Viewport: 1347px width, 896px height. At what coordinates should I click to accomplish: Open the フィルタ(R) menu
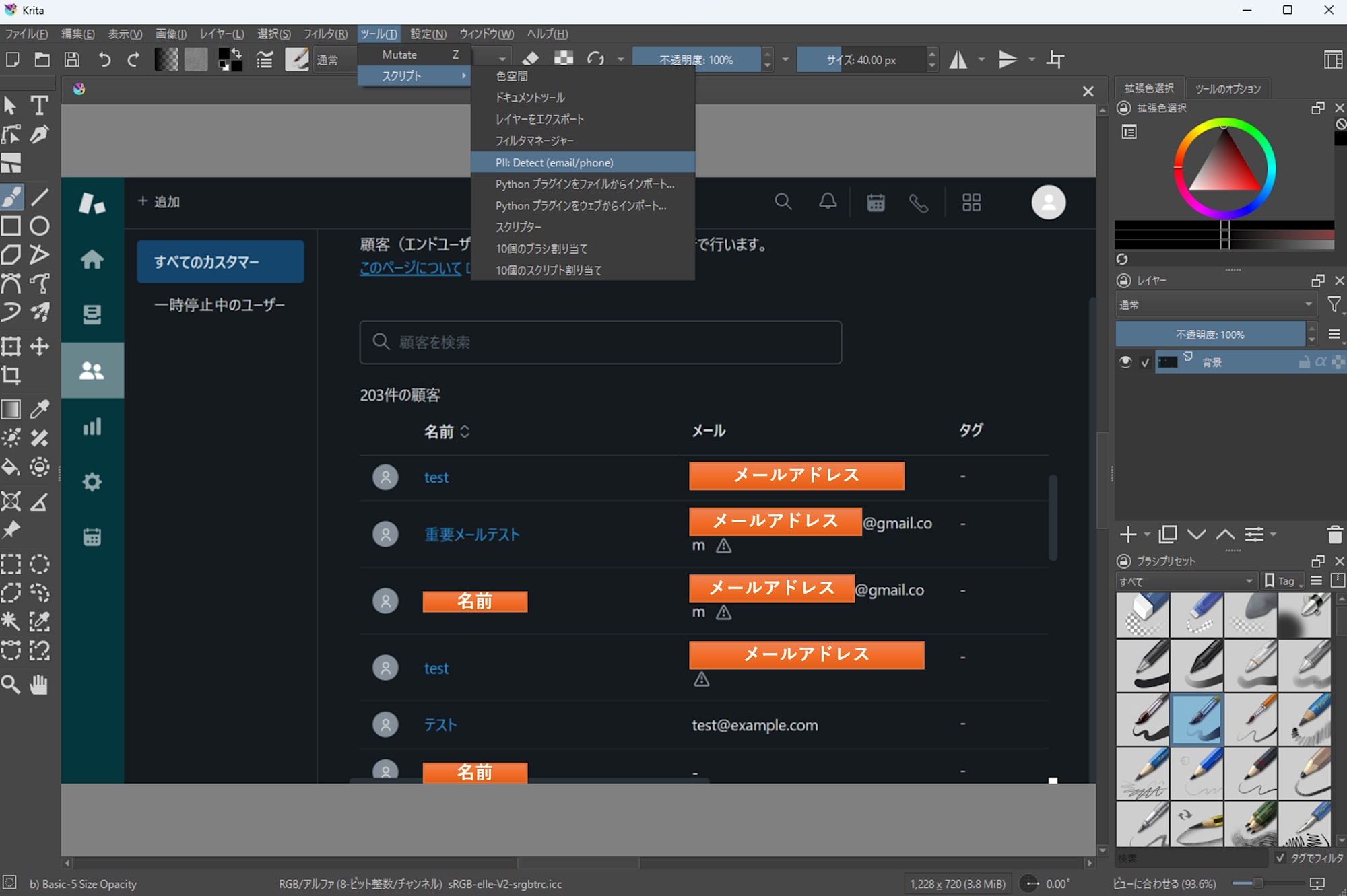coord(325,34)
